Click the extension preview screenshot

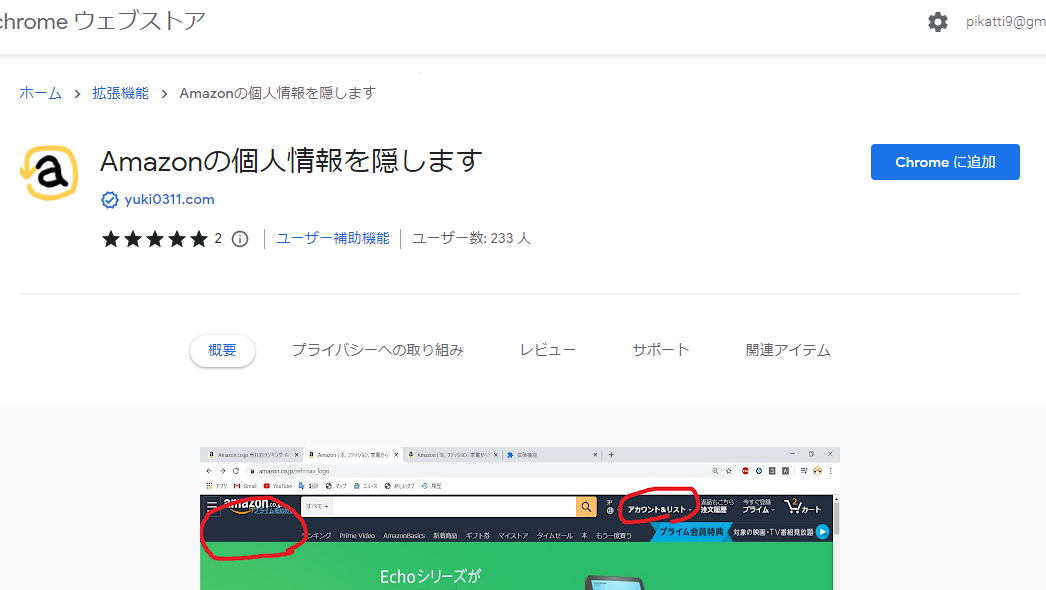click(x=520, y=519)
